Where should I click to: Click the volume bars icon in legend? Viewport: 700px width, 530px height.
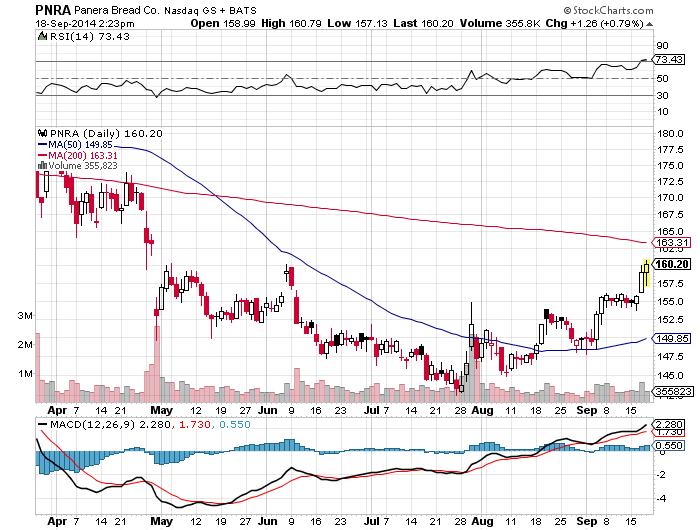pyautogui.click(x=42, y=166)
